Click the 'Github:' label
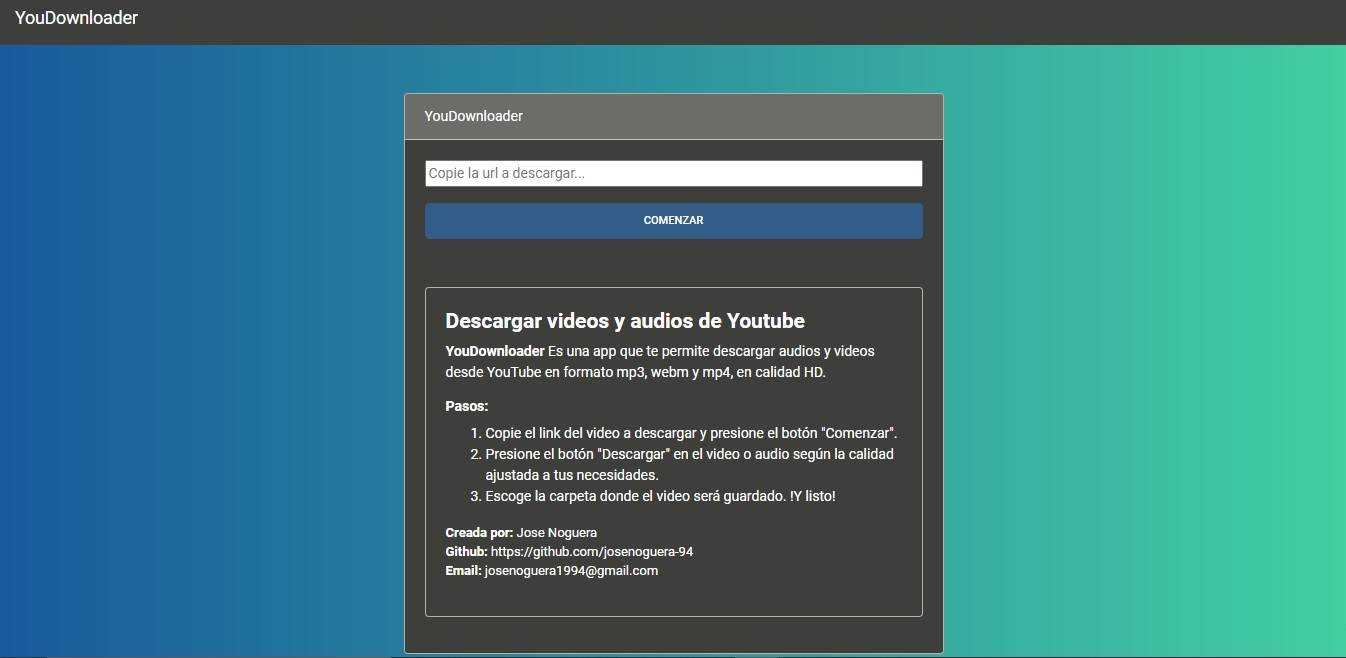 pos(466,551)
